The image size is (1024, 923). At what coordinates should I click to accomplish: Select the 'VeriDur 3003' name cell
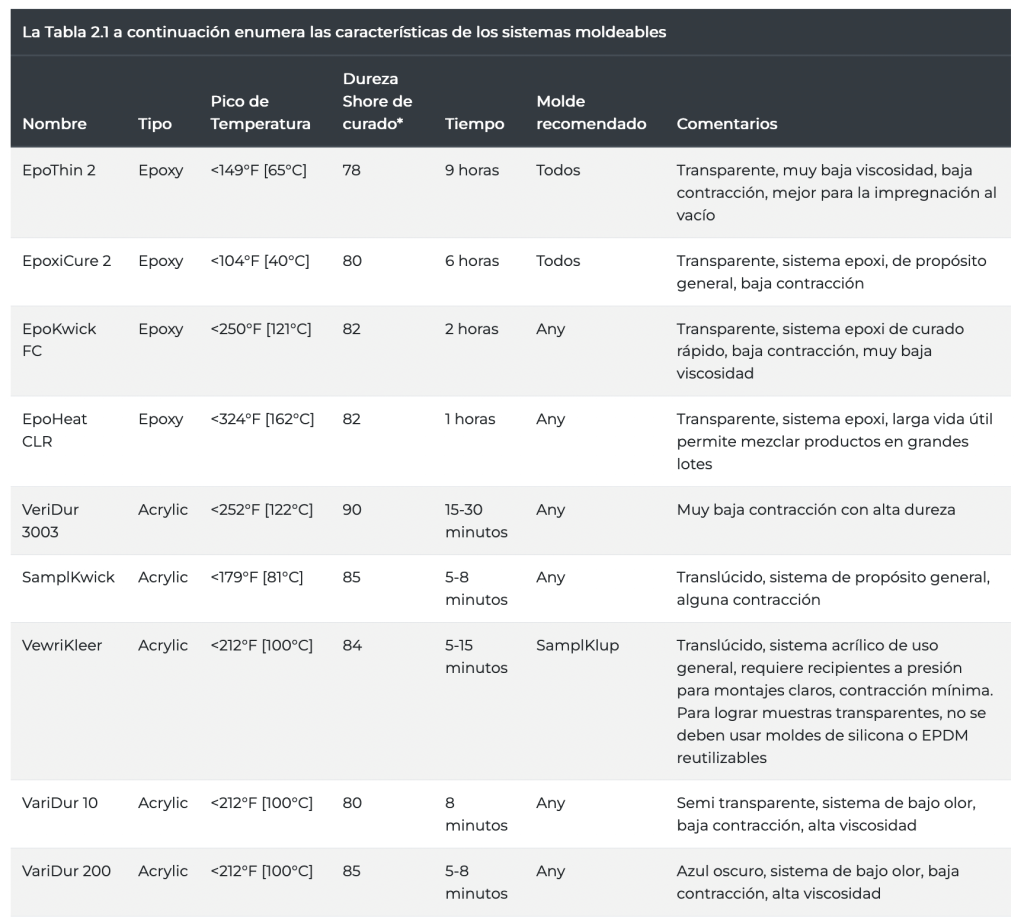click(x=50, y=521)
